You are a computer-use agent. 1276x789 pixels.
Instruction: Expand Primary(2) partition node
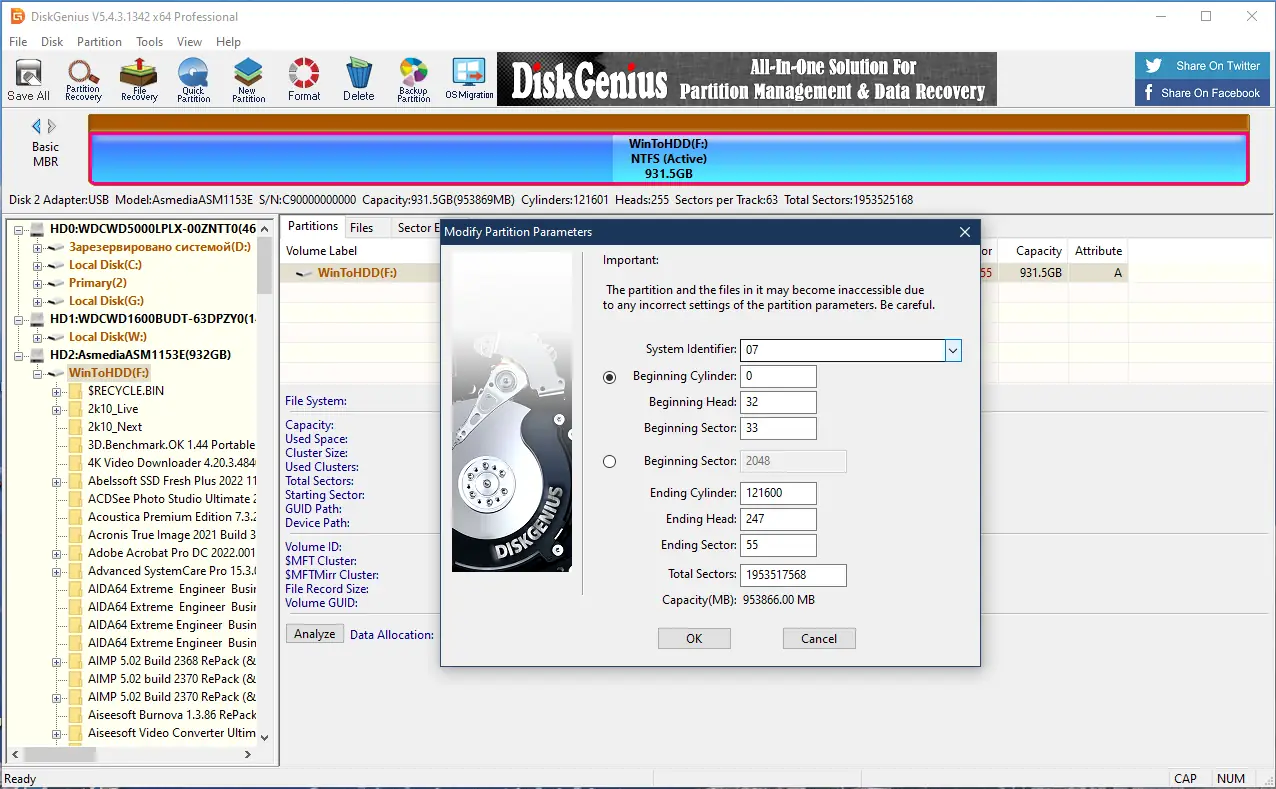[38, 283]
